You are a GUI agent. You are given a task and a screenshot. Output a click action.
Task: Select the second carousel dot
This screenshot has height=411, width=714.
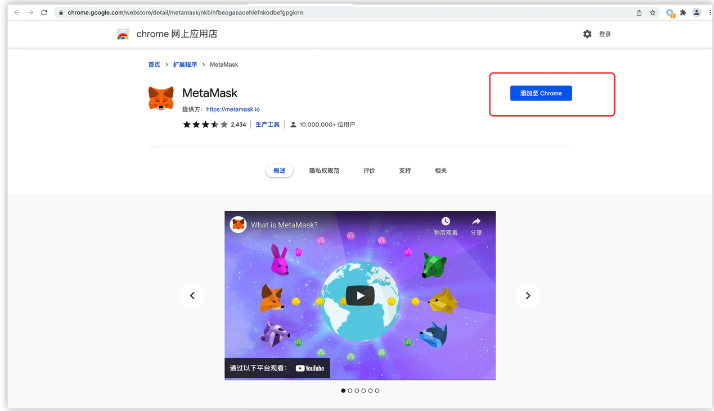coord(350,391)
